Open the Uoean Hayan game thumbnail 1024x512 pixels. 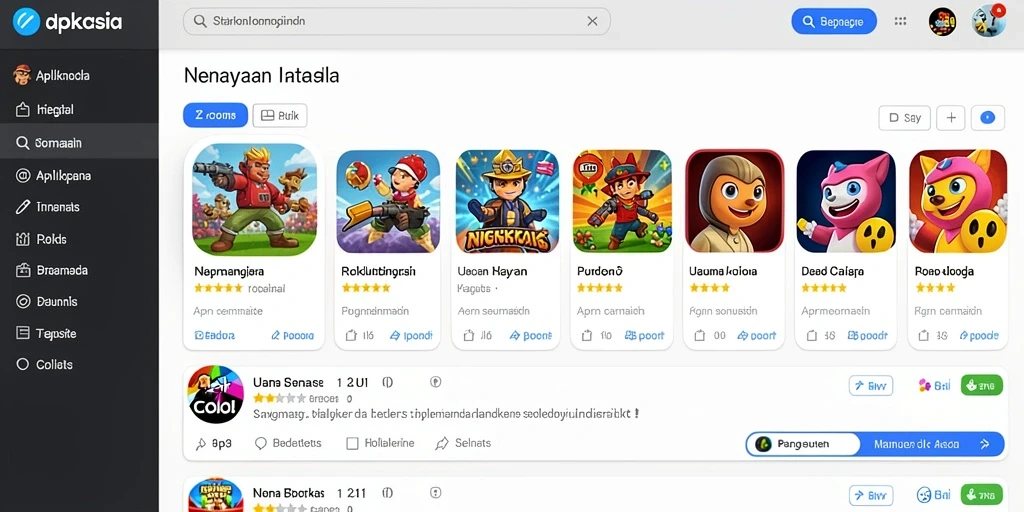coord(507,201)
